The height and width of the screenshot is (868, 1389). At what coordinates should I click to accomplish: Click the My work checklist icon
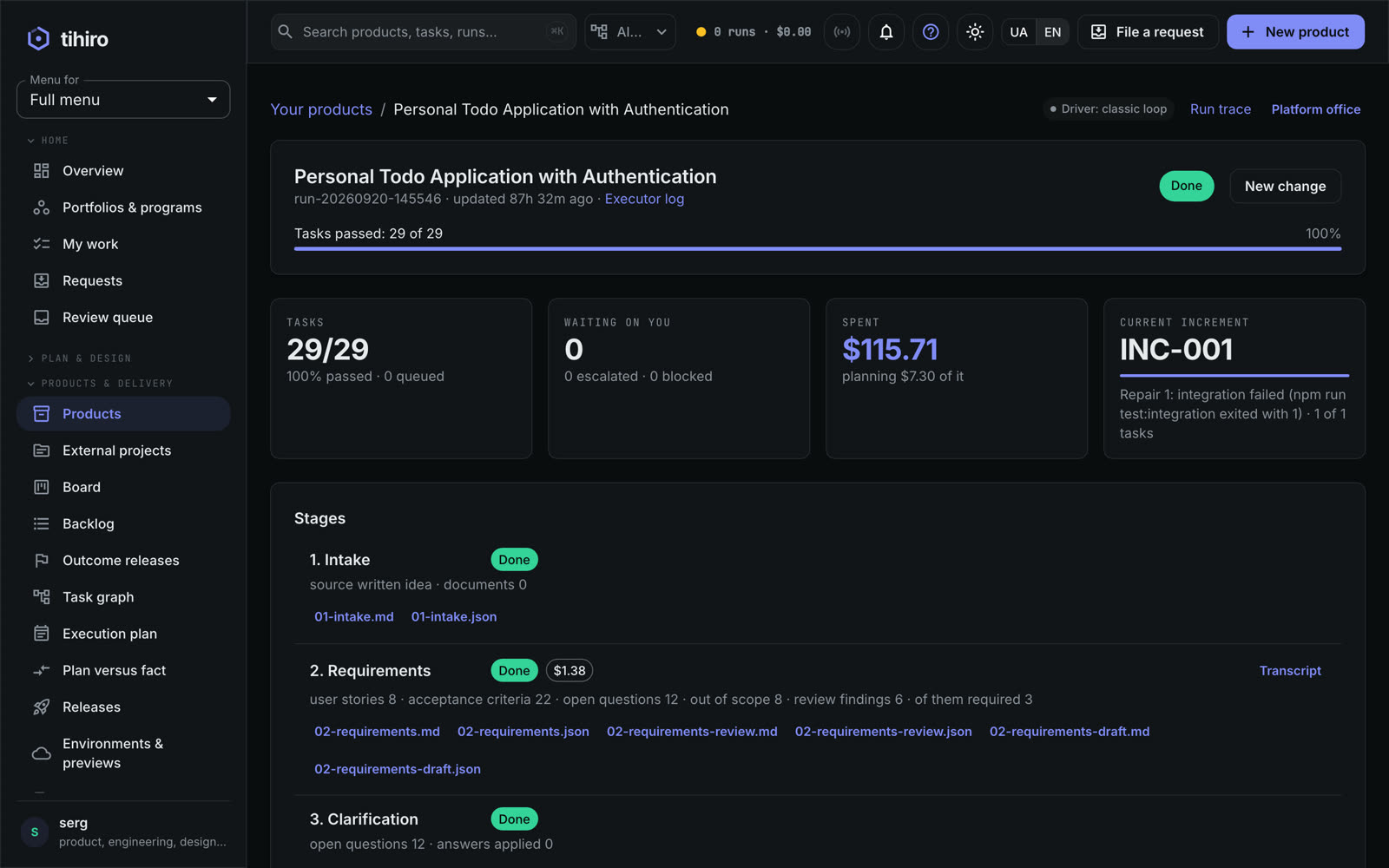coord(41,244)
